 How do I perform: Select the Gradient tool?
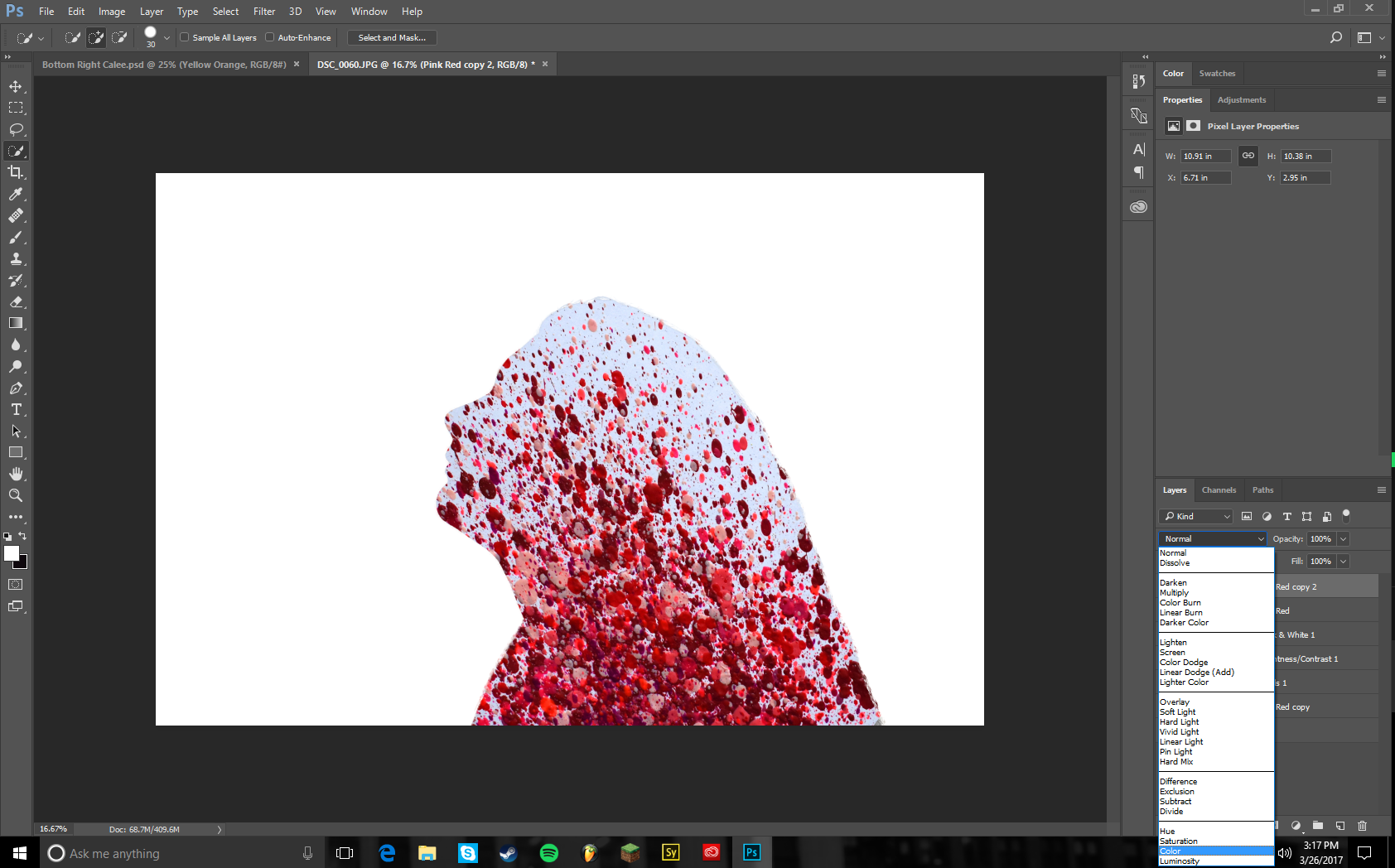16,323
